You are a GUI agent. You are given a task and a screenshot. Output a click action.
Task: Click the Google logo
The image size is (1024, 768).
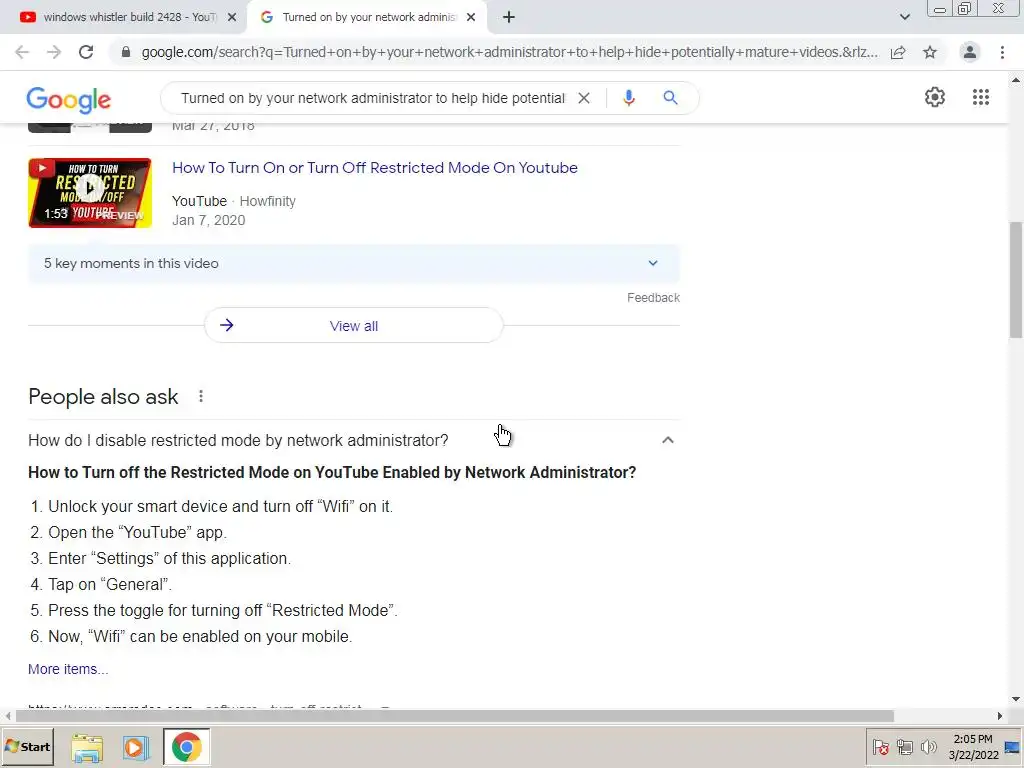[x=69, y=99]
